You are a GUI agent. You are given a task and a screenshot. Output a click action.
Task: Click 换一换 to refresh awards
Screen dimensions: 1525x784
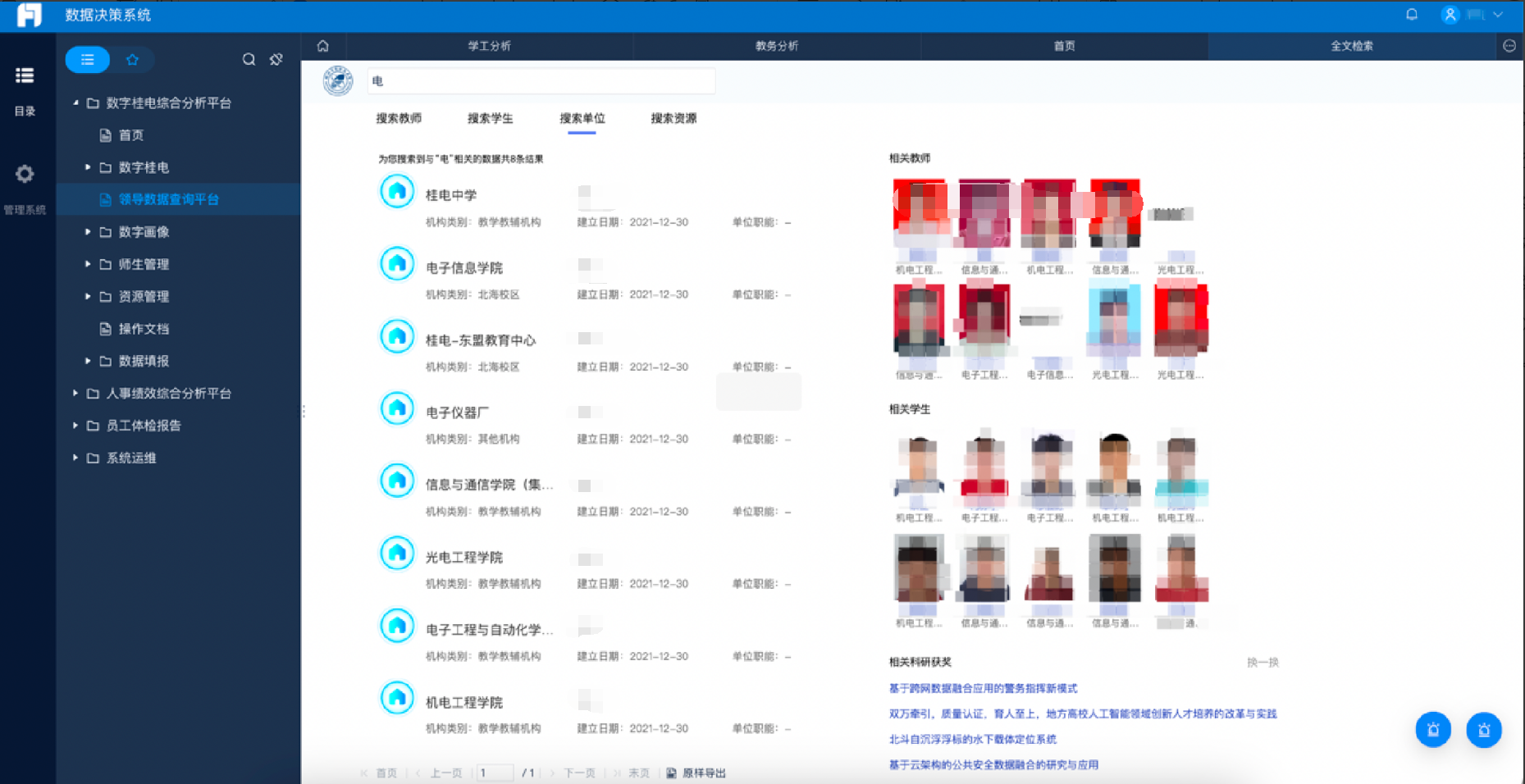[x=1262, y=662]
